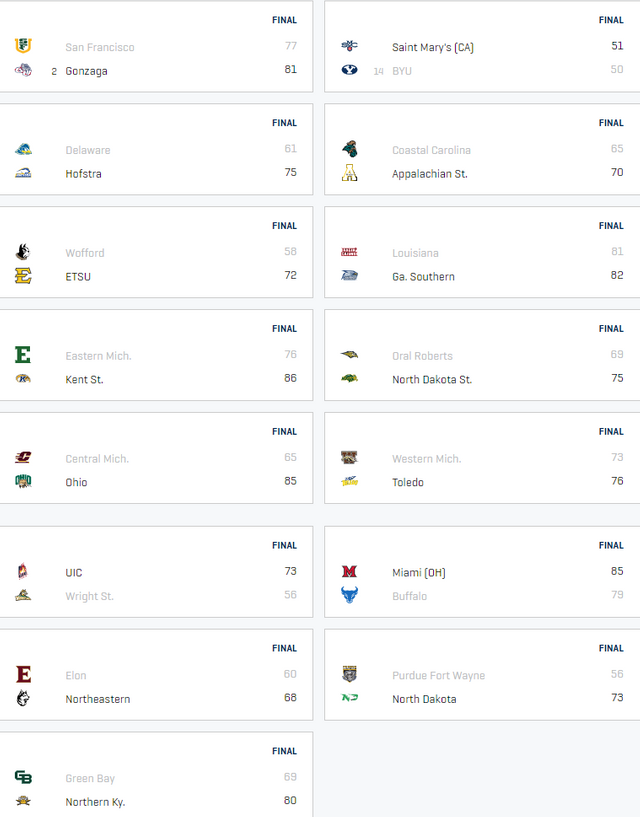Open the UIC vs Wright St. game card
Image resolution: width=640 pixels, height=817 pixels.
156,572
